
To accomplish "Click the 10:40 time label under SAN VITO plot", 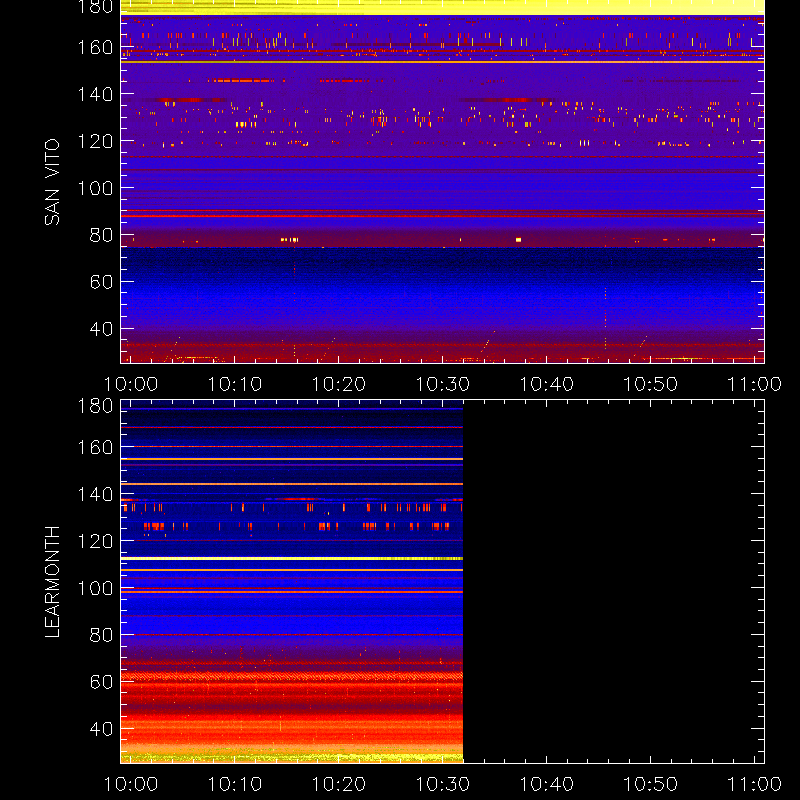I will point(546,384).
